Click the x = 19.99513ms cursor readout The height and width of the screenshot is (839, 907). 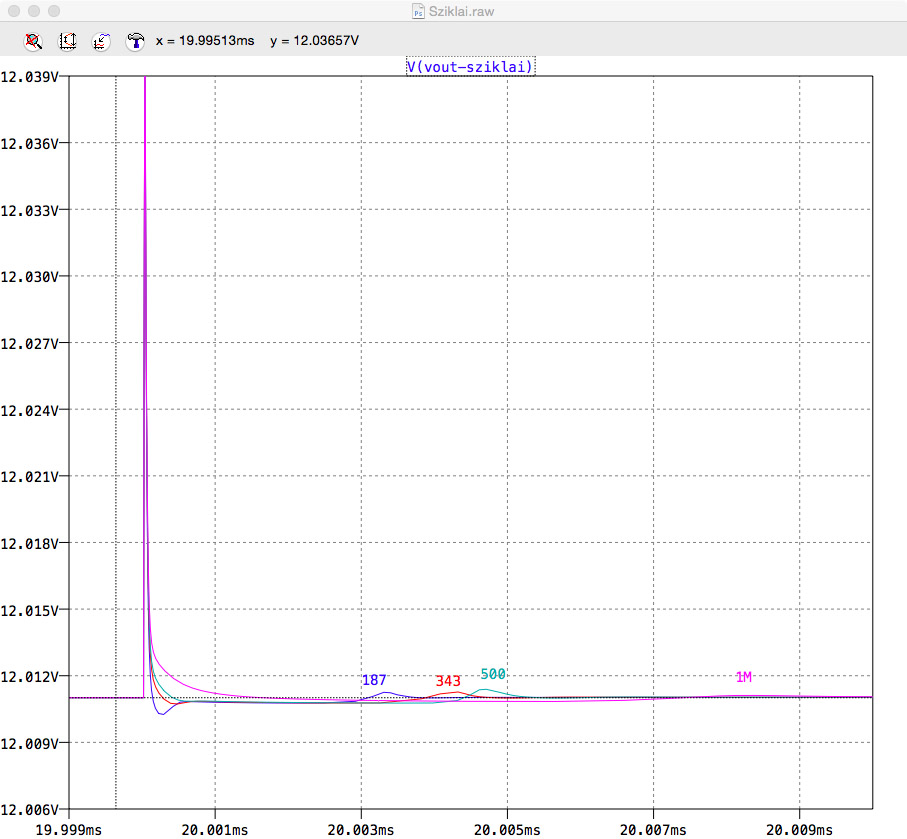[205, 41]
